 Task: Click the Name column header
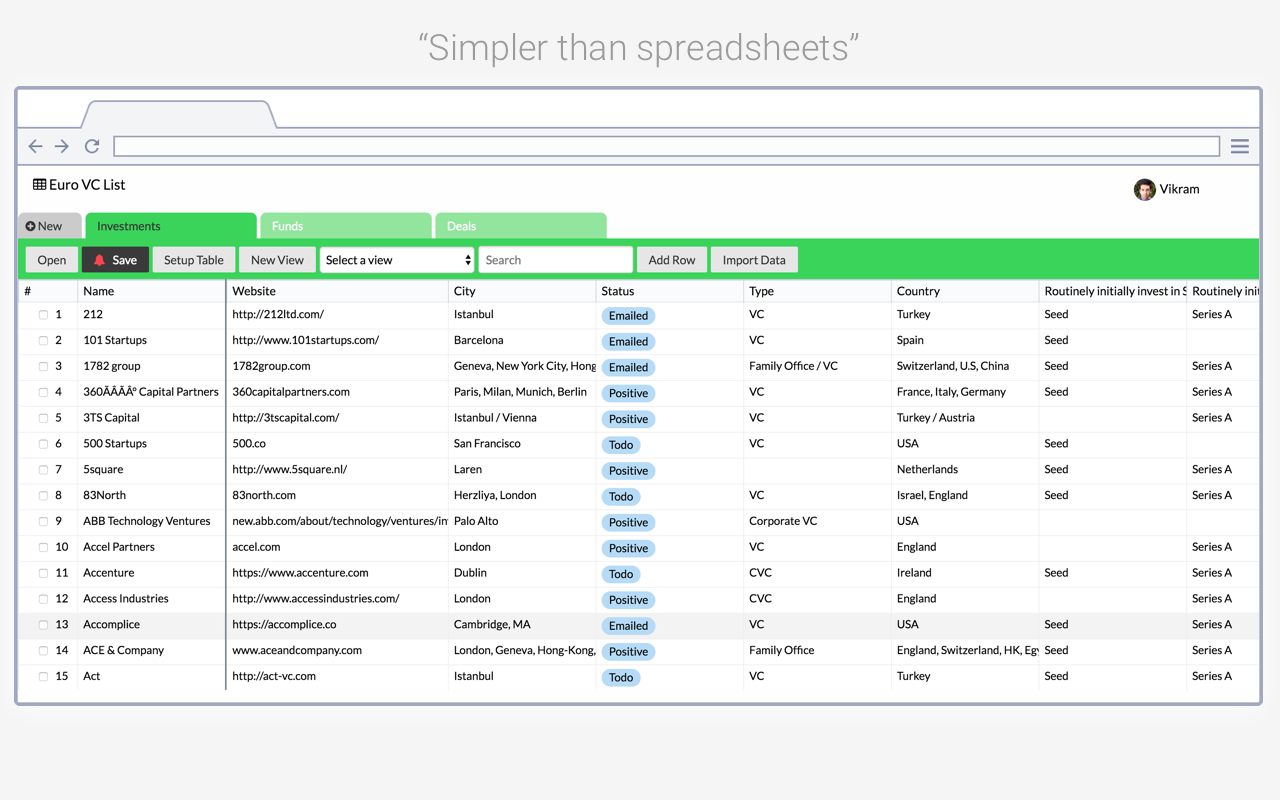coord(152,291)
